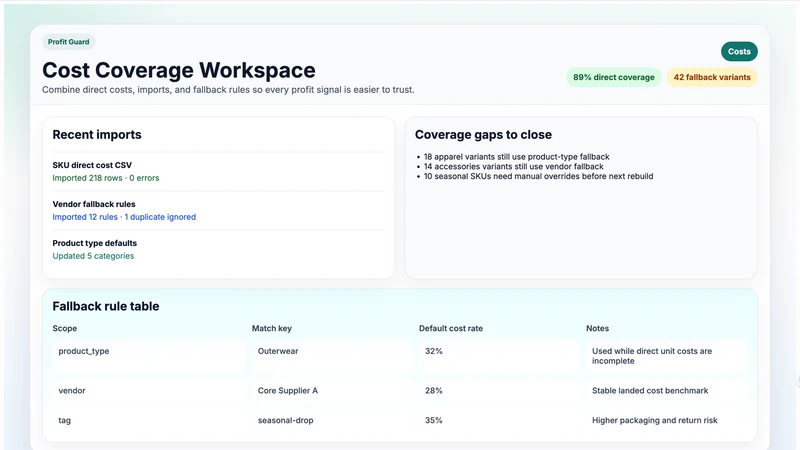Click the Match key column header

click(271, 329)
